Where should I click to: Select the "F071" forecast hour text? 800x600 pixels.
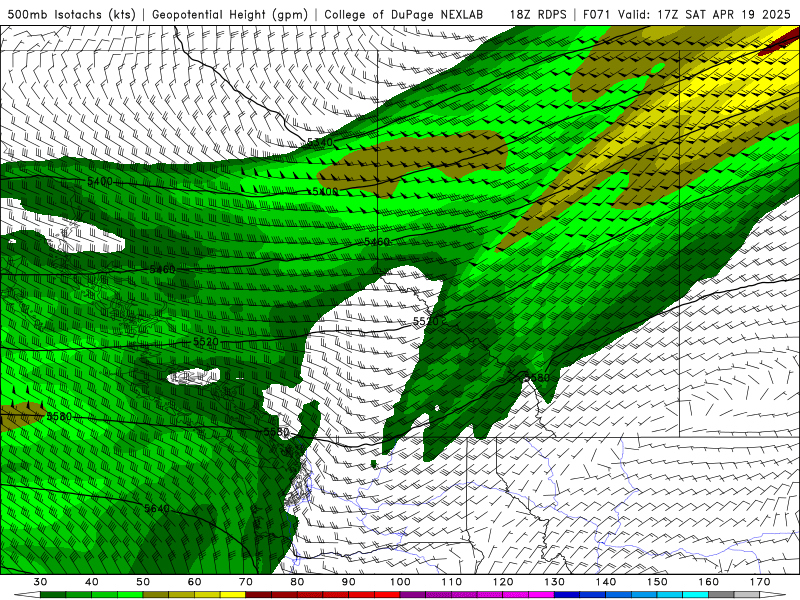click(x=596, y=14)
